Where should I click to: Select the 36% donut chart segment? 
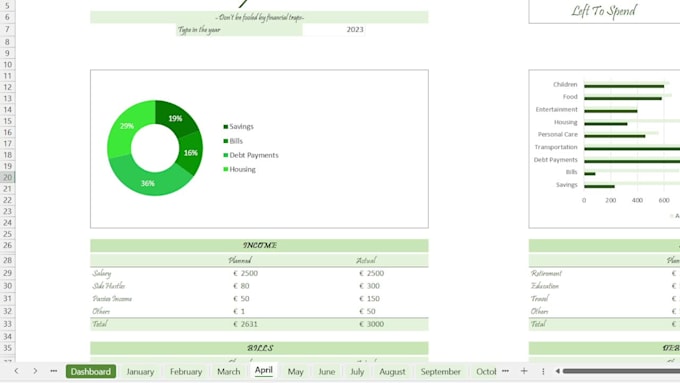(x=148, y=183)
